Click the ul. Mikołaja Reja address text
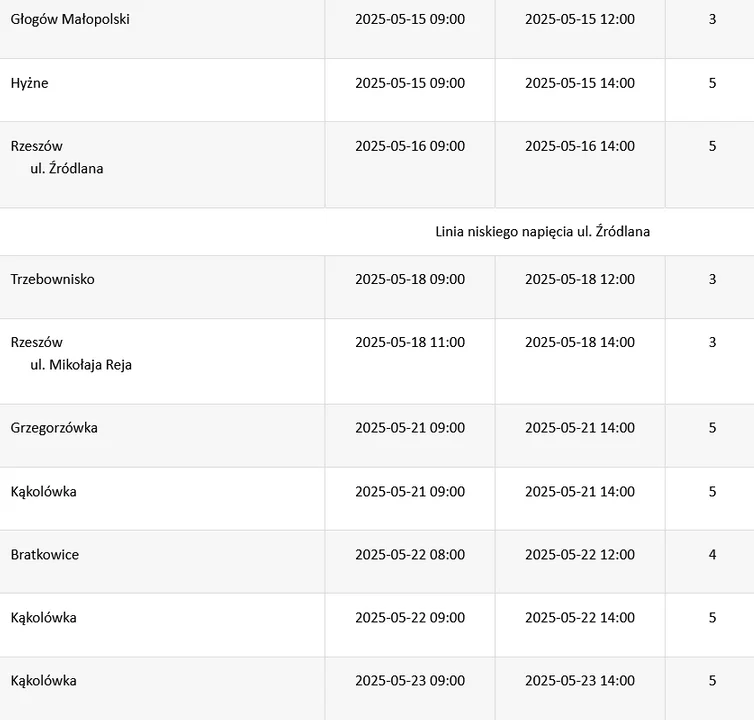 [x=81, y=365]
